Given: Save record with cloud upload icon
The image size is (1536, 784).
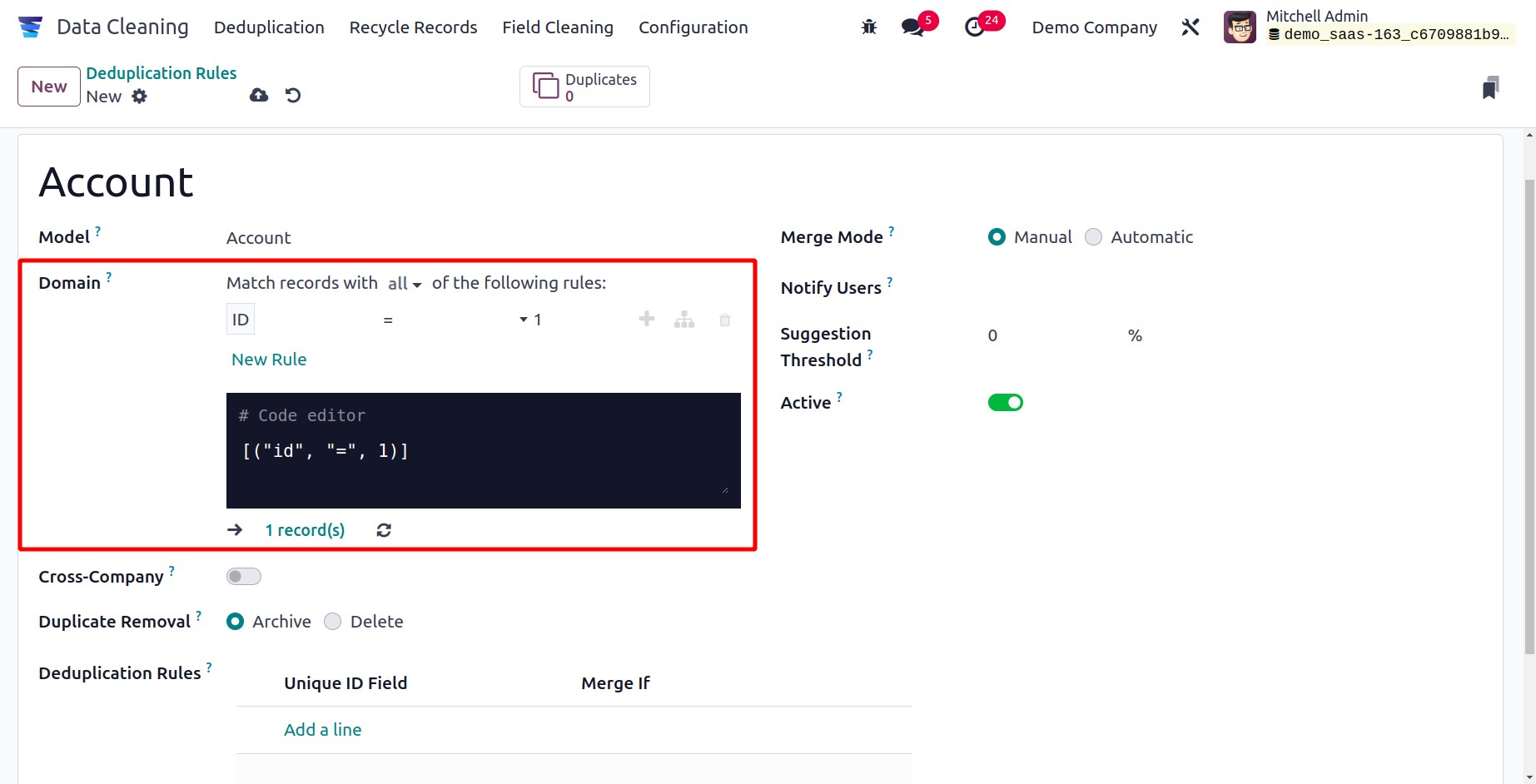Looking at the screenshot, I should click(x=259, y=96).
